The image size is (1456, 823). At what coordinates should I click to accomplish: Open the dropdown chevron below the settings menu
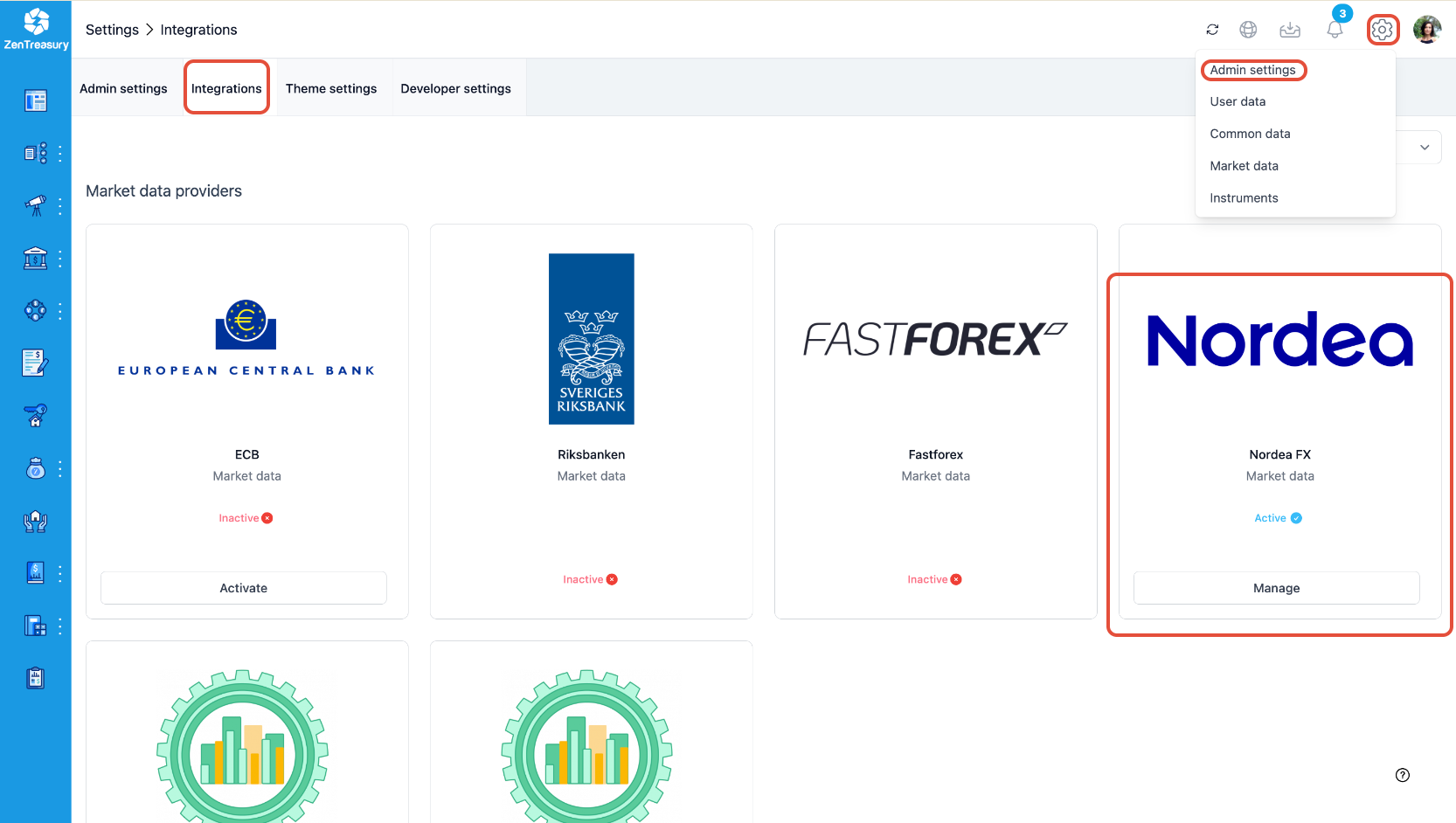tap(1425, 148)
